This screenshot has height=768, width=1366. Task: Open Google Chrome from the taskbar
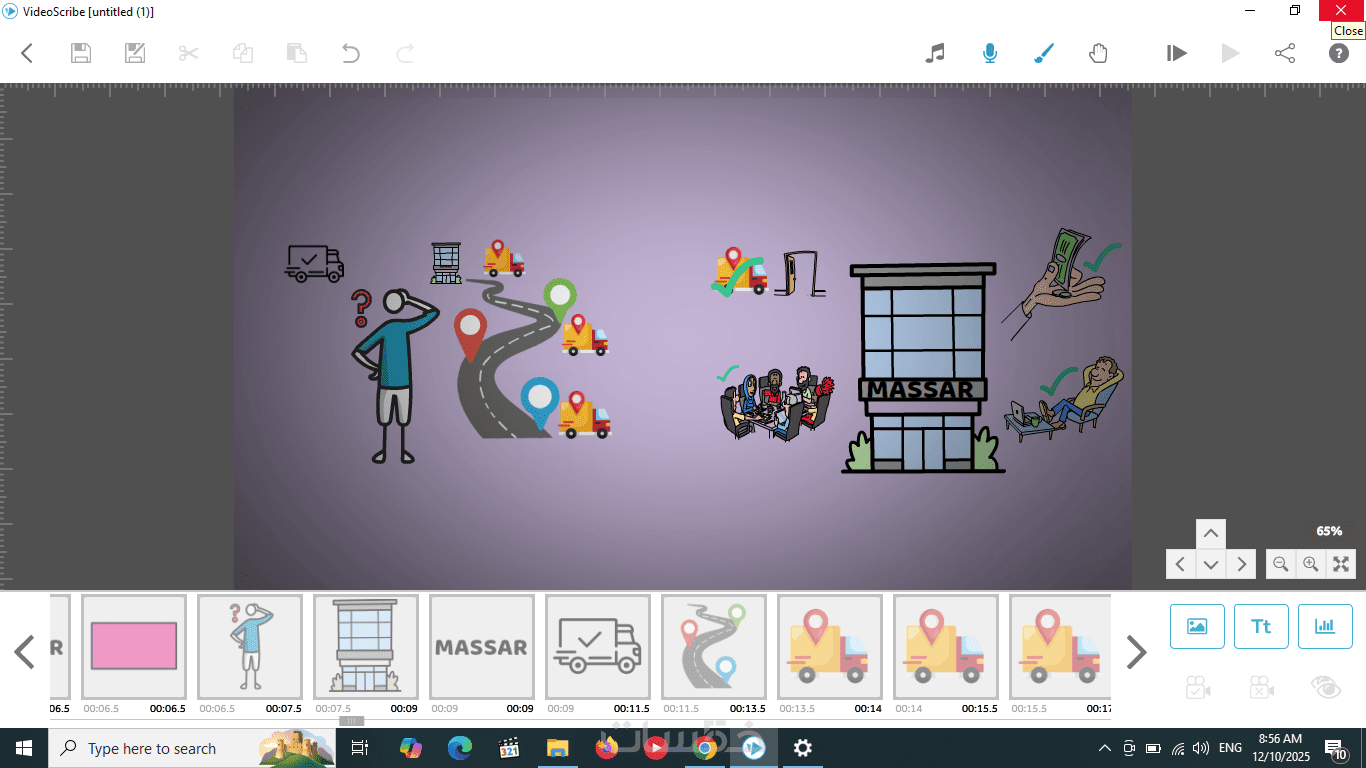[x=704, y=748]
